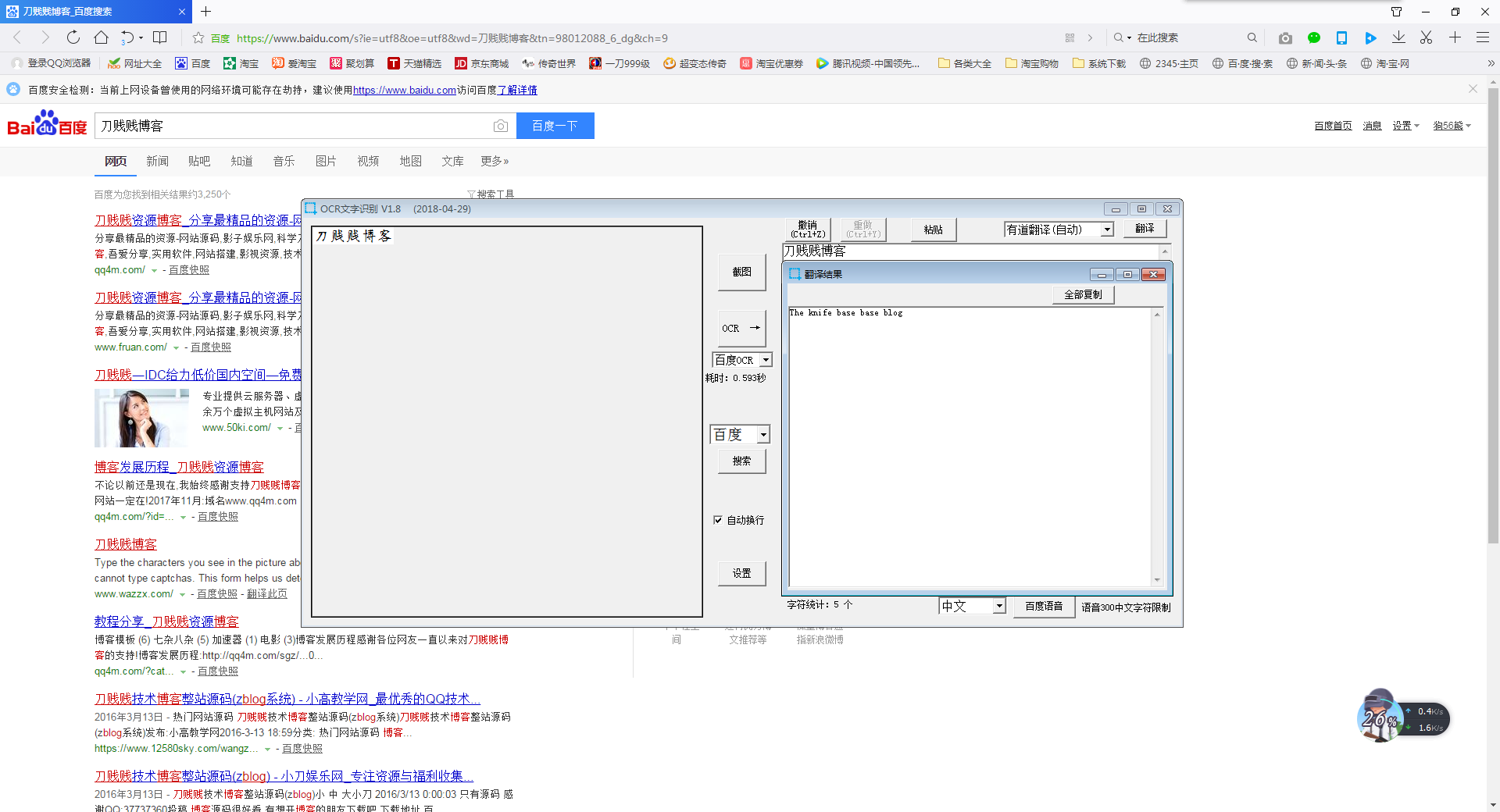Open the 天猫精选 bookmark

click(415, 63)
